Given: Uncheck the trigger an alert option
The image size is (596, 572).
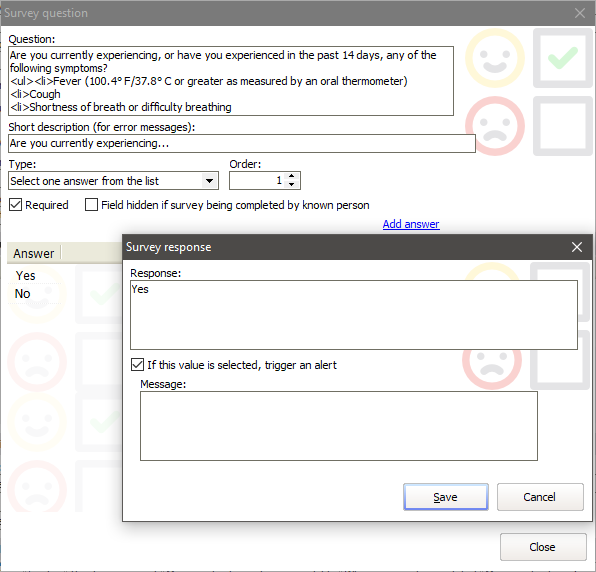Looking at the screenshot, I should click(137, 365).
